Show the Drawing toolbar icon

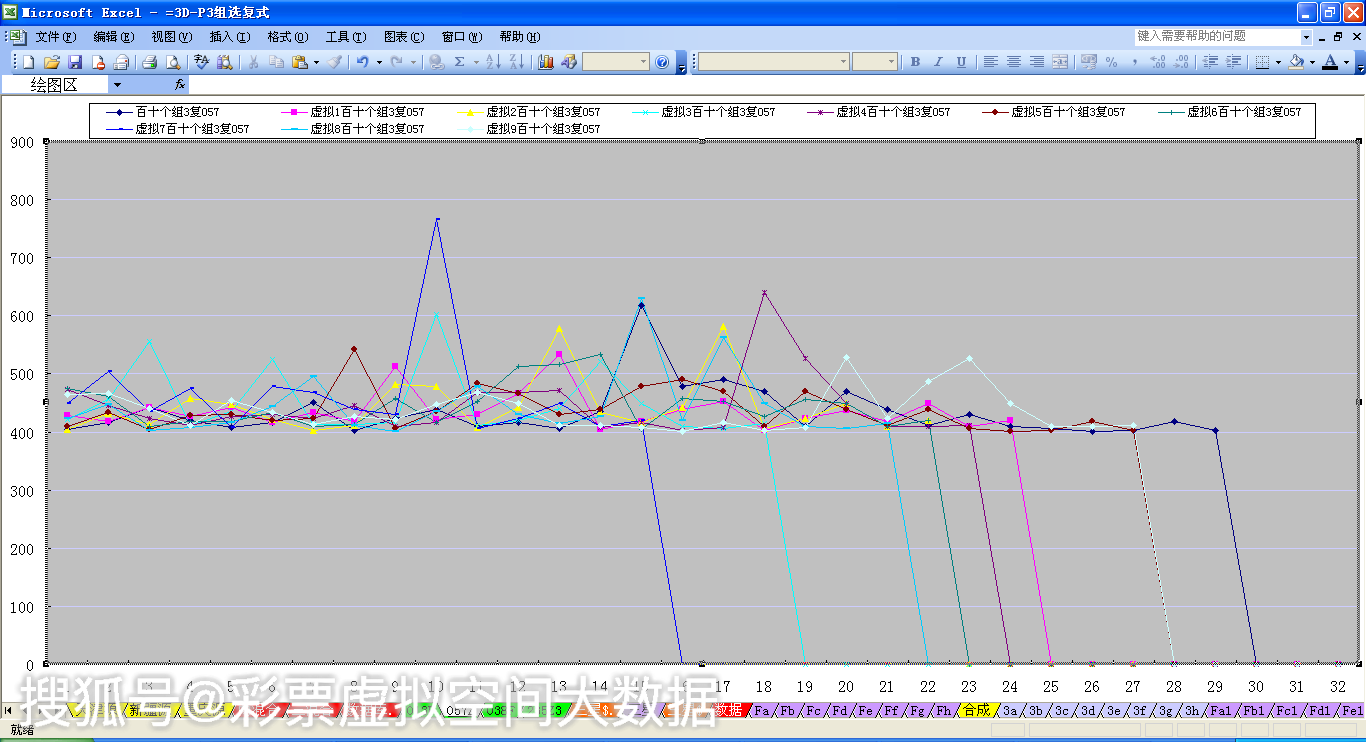(x=568, y=62)
